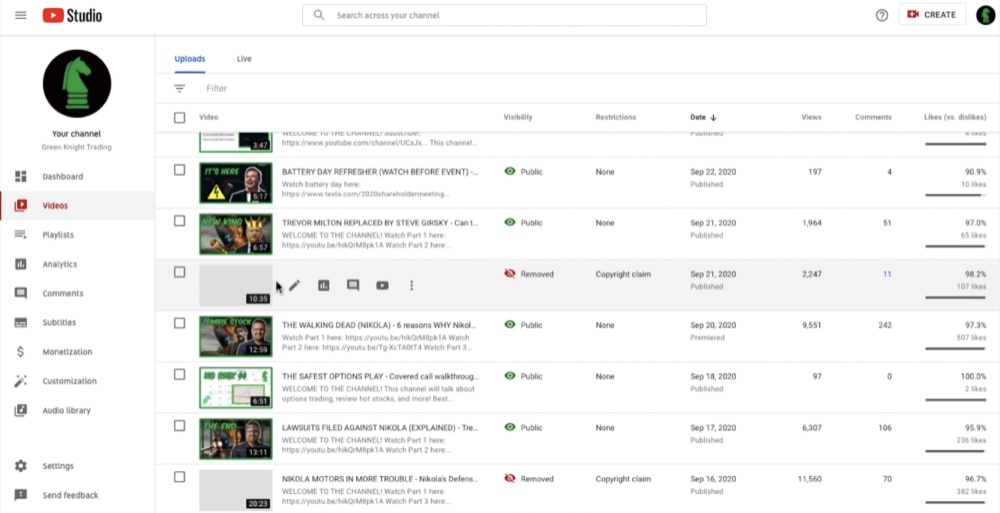Click the 98.2% likes ratio bar
This screenshot has width=1000, height=513.
(x=955, y=297)
